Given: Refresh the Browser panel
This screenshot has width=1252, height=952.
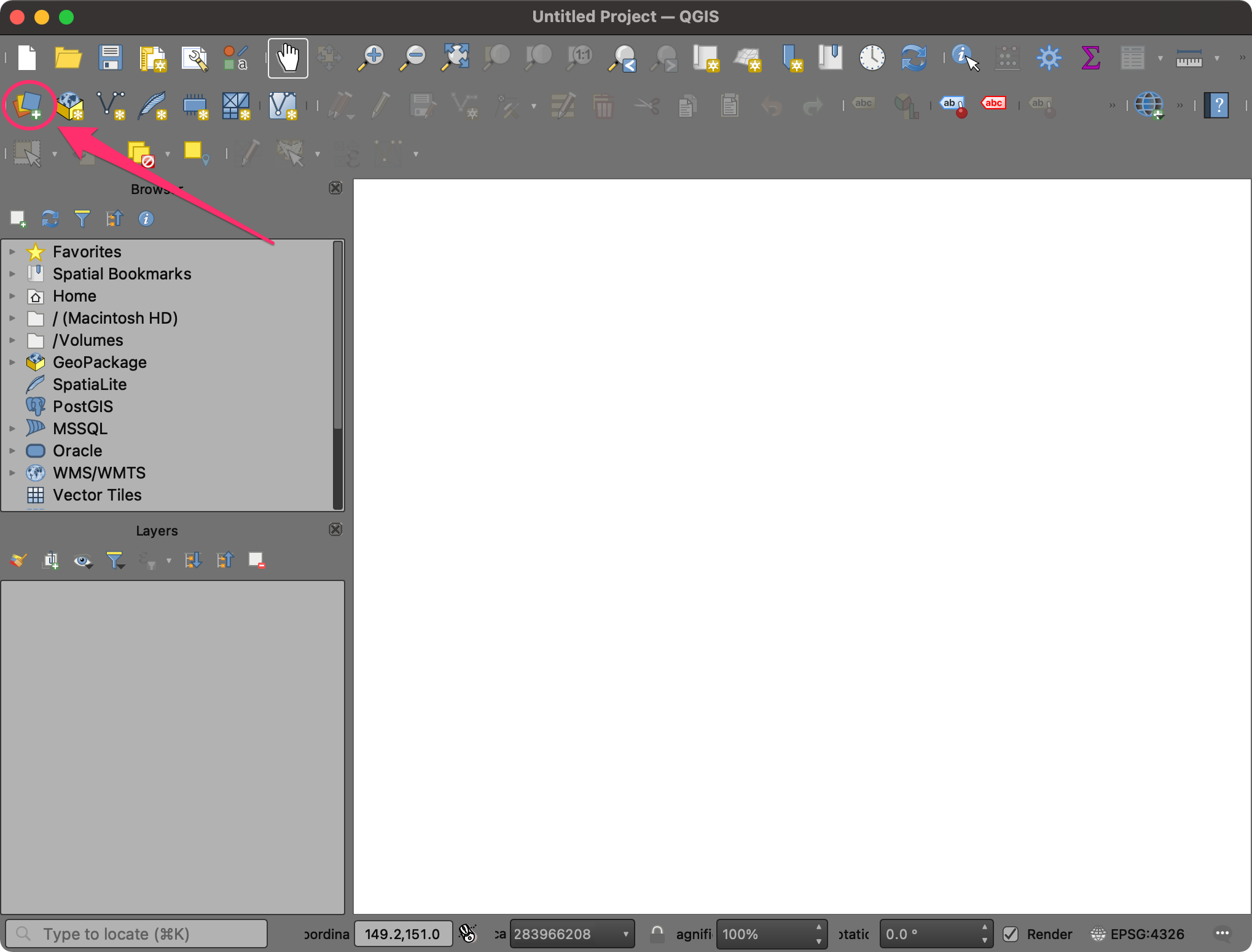Looking at the screenshot, I should point(50,219).
